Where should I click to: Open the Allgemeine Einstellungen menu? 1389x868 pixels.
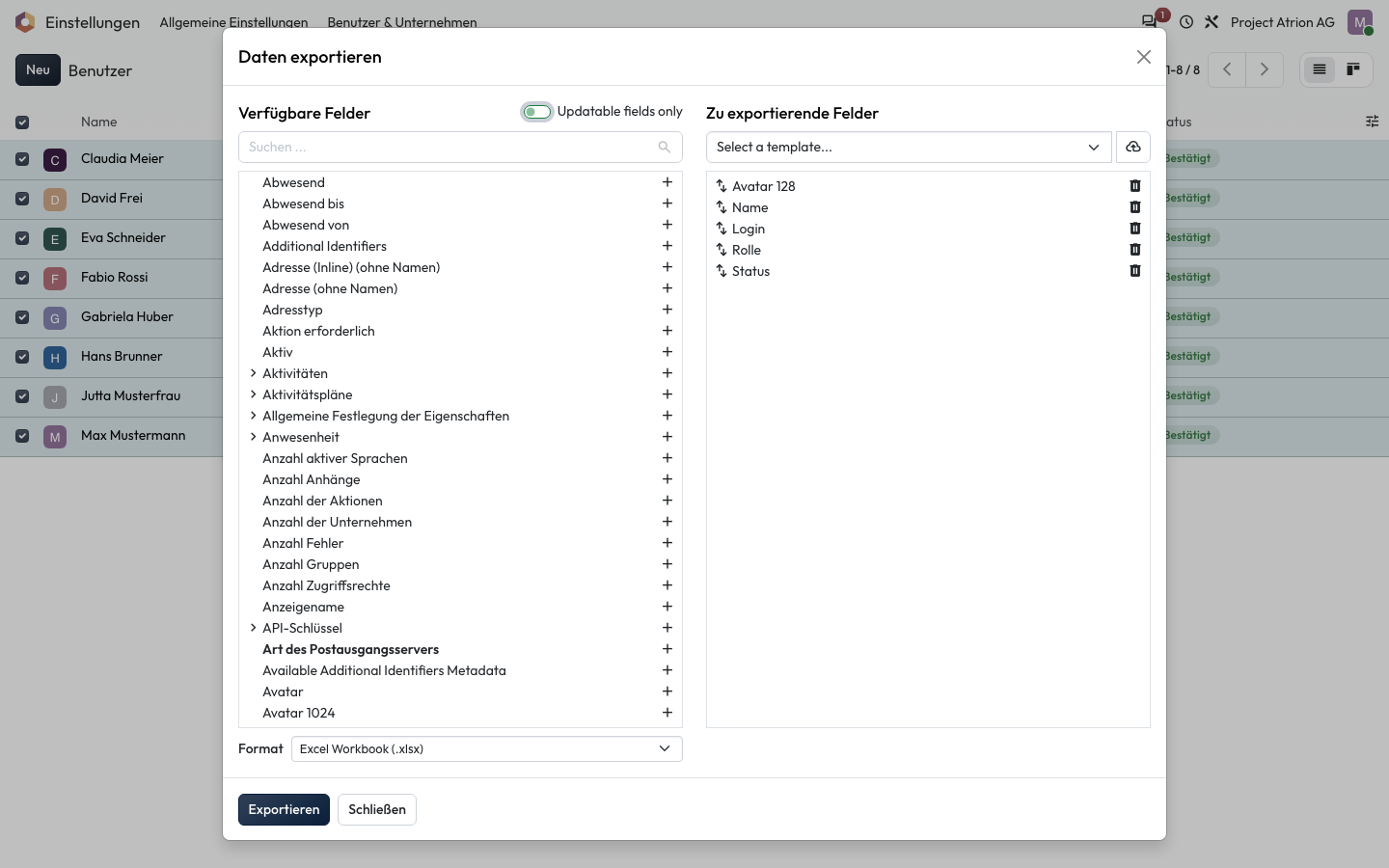[233, 22]
